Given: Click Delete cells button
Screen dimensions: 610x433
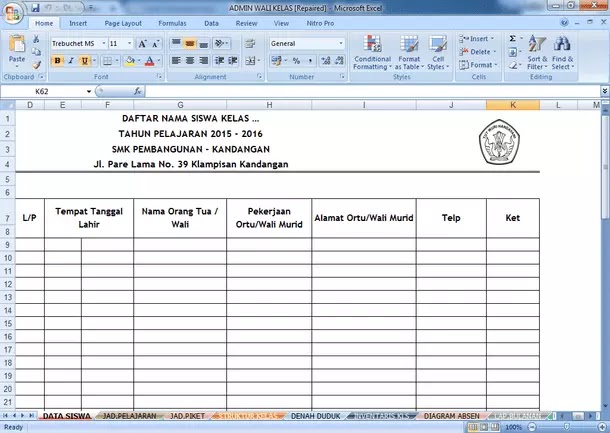Looking at the screenshot, I should pyautogui.click(x=478, y=52).
